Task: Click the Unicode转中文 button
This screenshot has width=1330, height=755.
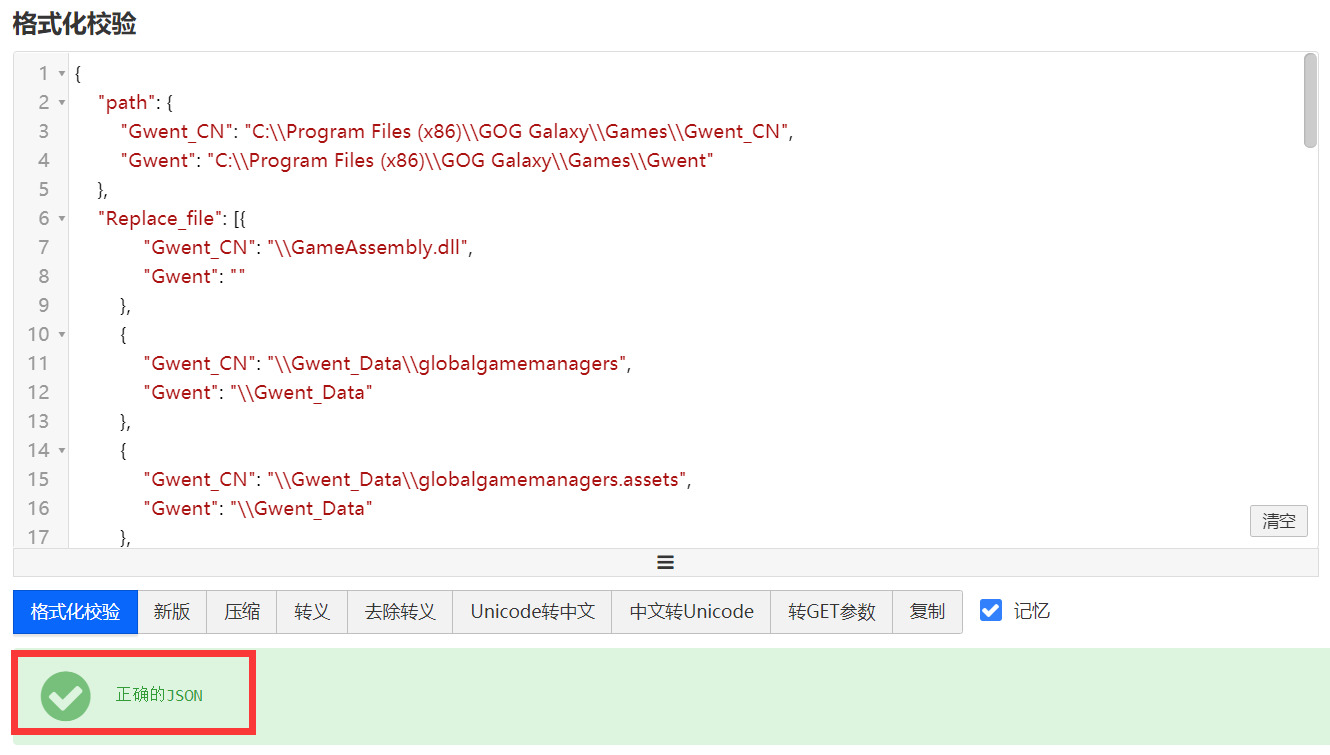Action: 532,612
